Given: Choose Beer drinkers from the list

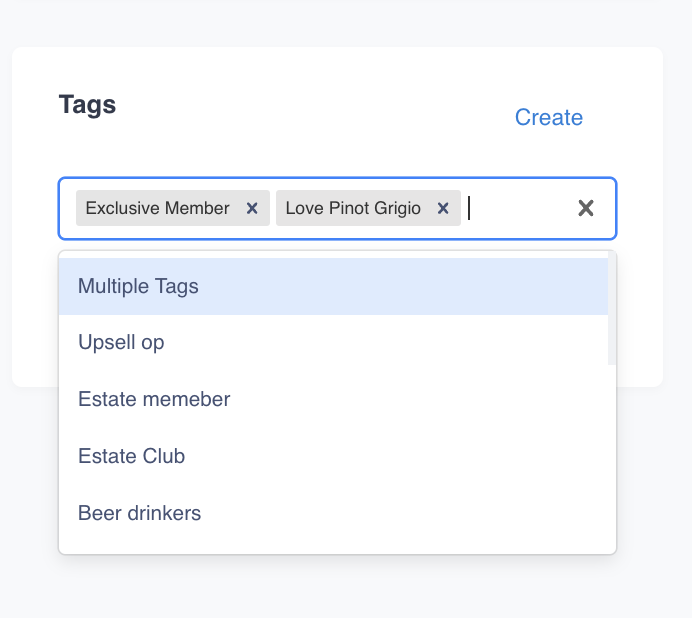Looking at the screenshot, I should [x=139, y=513].
